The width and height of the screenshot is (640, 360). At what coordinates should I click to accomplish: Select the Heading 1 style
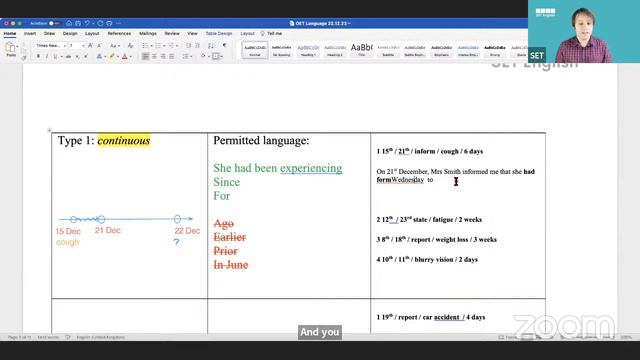pyautogui.click(x=308, y=50)
